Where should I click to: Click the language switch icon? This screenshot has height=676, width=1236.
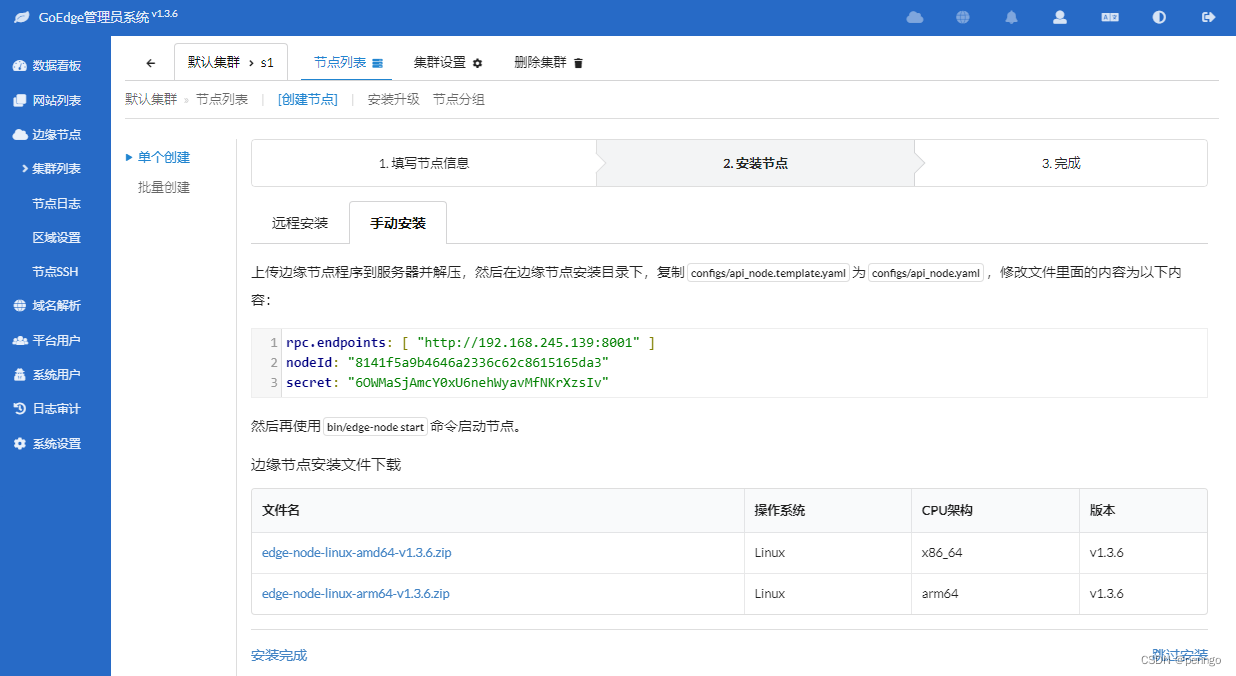[x=1110, y=18]
